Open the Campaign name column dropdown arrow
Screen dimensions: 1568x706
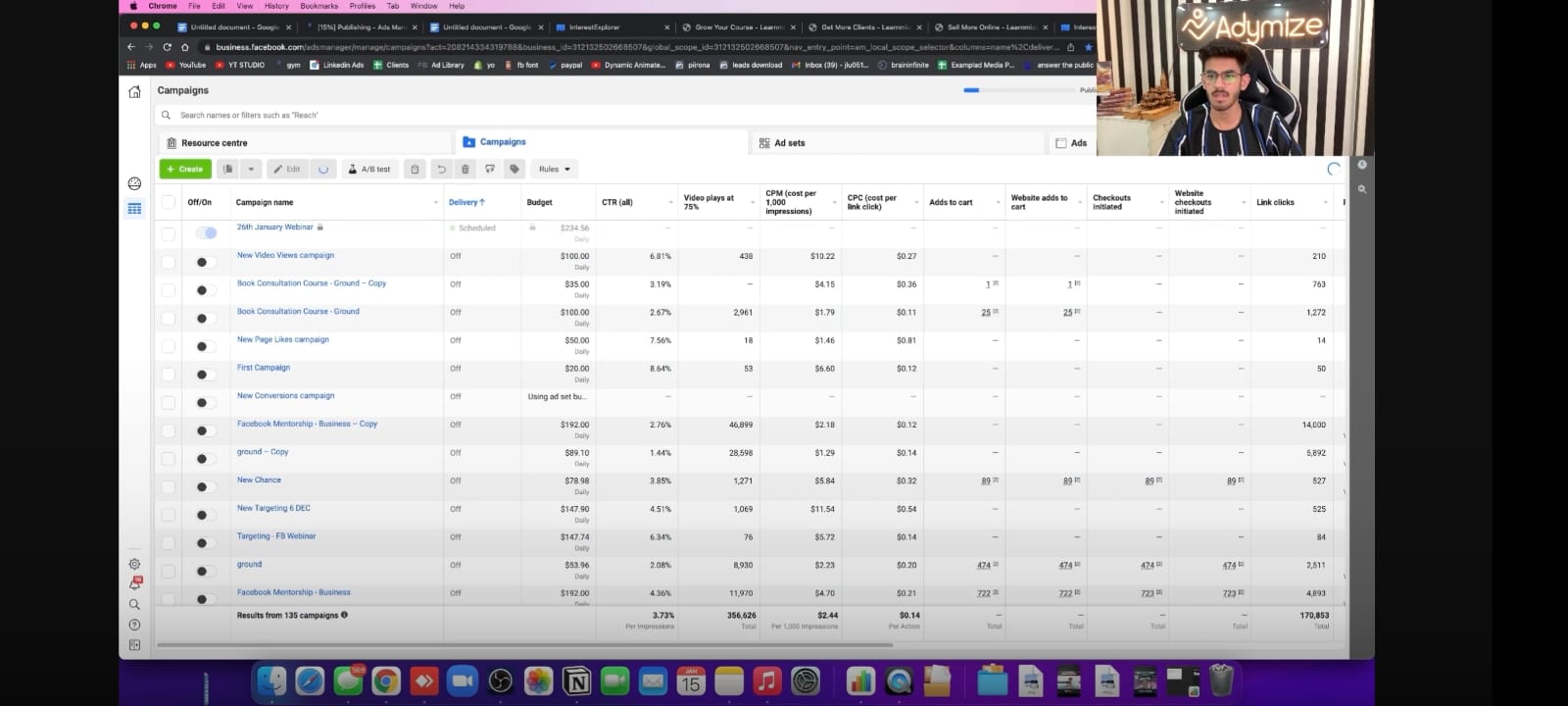pos(435,203)
